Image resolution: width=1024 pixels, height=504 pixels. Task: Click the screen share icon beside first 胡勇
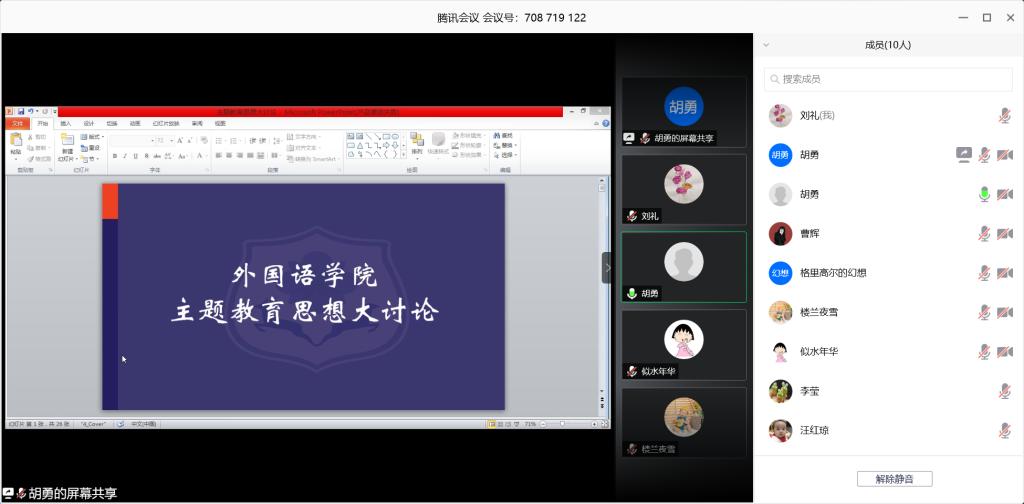(x=964, y=155)
